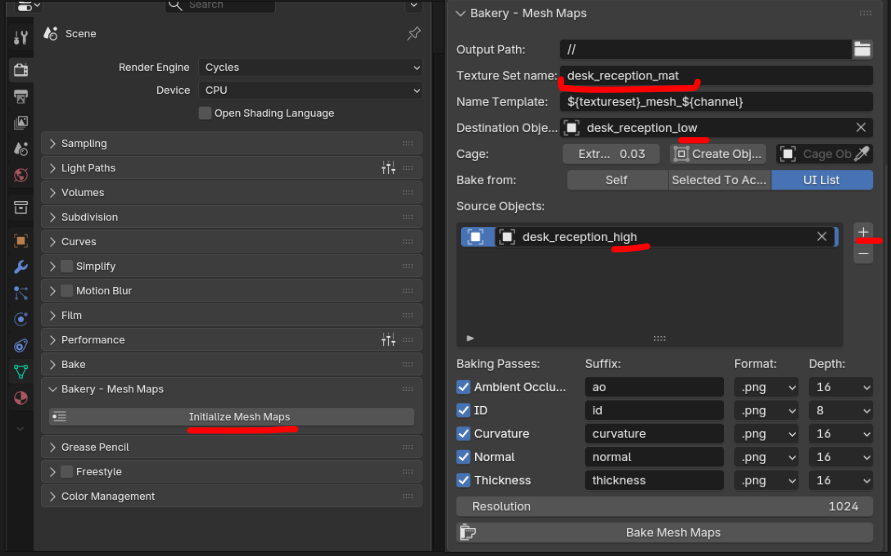Enable Open Shading Language checkbox
This screenshot has height=556, width=891.
pos(205,114)
